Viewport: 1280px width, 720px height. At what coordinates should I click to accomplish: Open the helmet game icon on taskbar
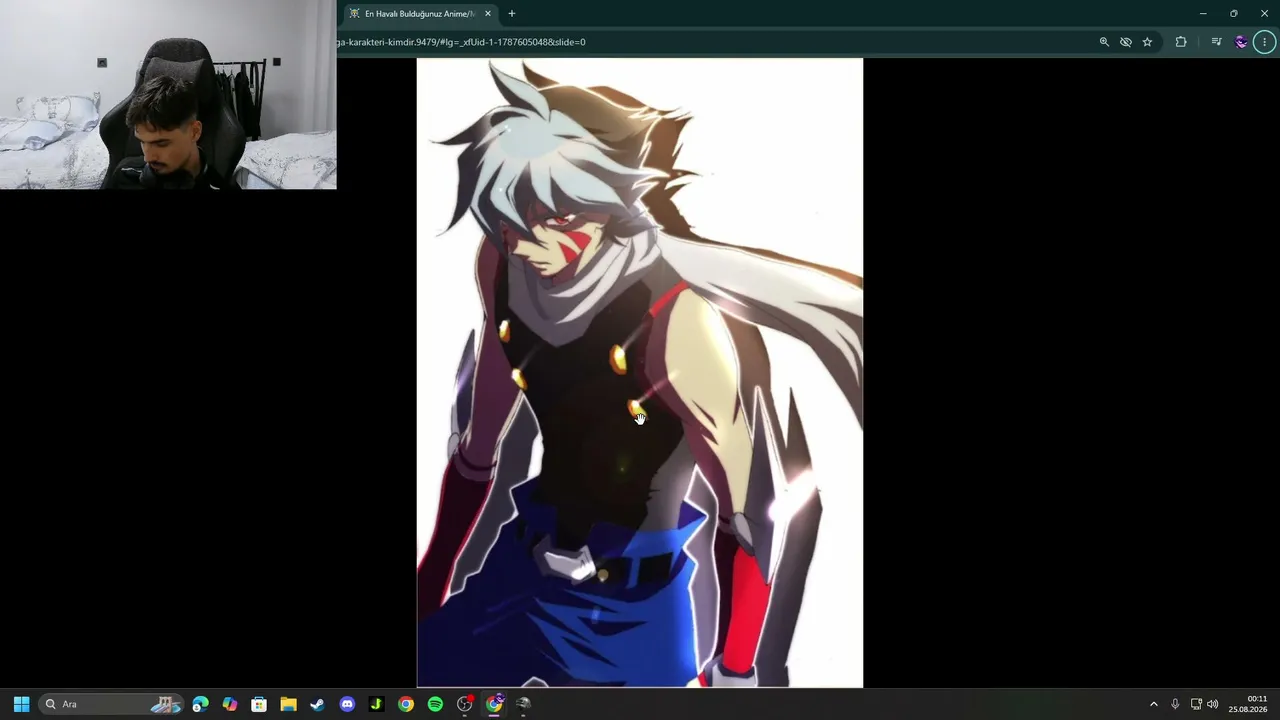(x=523, y=704)
